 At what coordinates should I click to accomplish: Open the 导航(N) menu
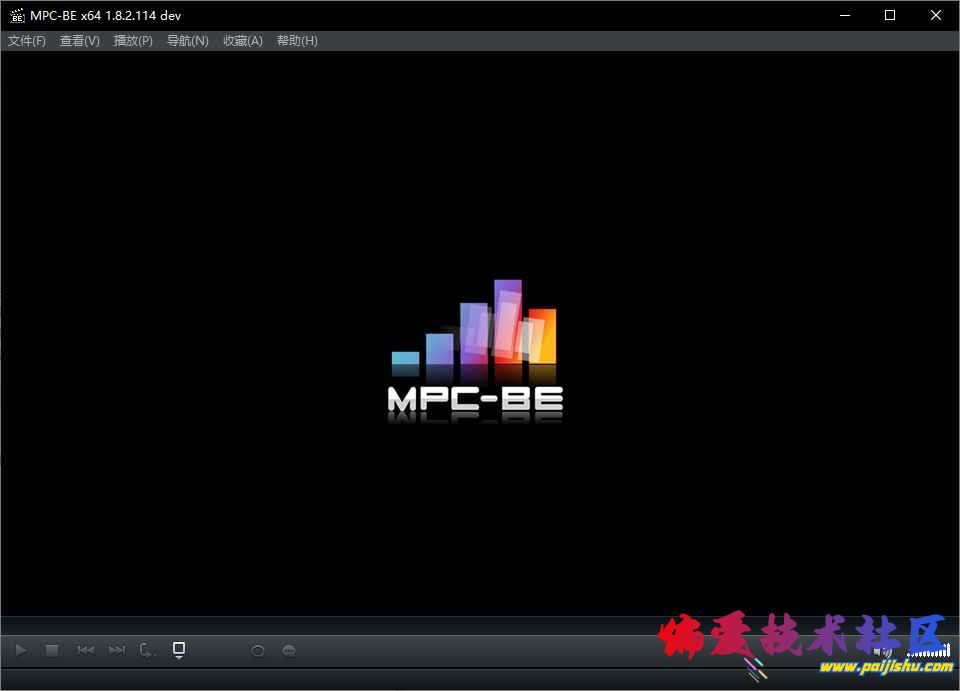[188, 41]
